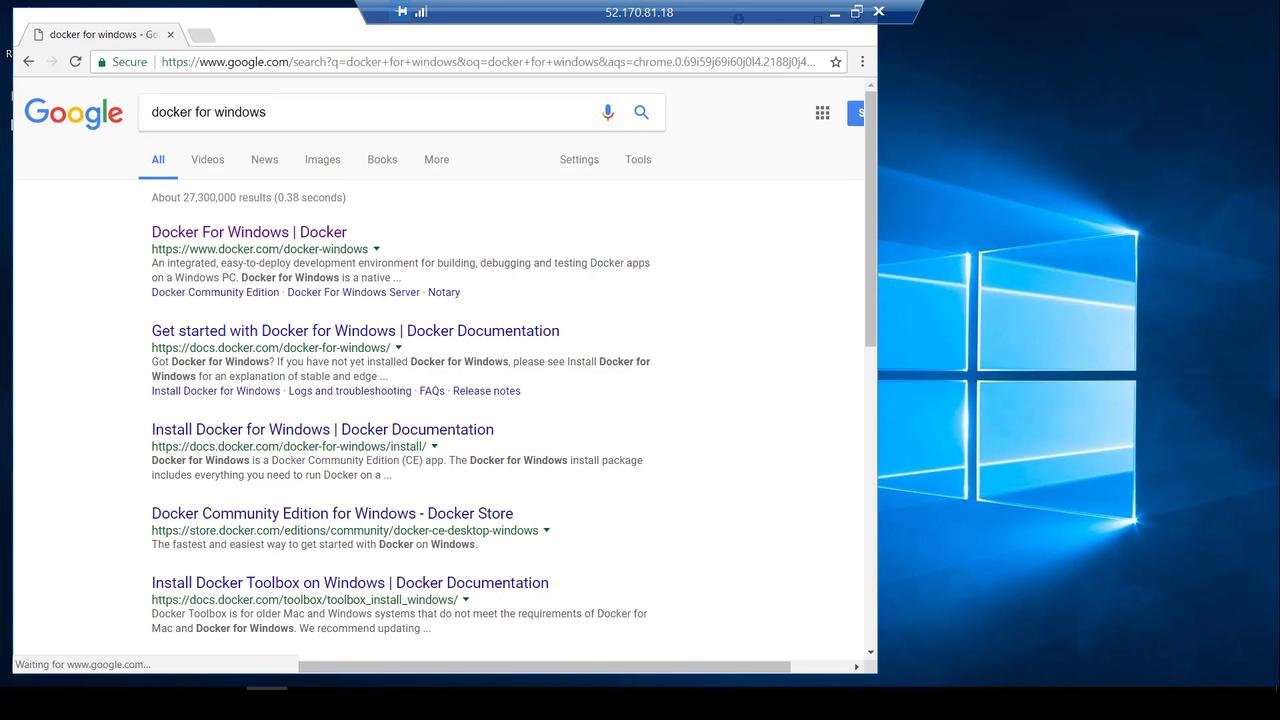Screen dimensions: 1280x720
Task: Open the More search filter menu
Action: pyautogui.click(x=436, y=160)
